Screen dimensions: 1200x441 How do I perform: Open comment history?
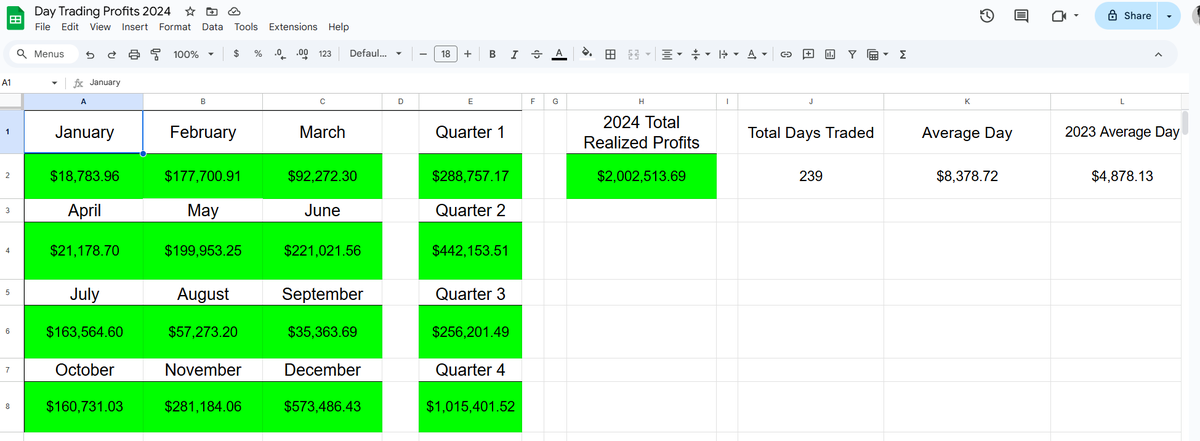1021,16
